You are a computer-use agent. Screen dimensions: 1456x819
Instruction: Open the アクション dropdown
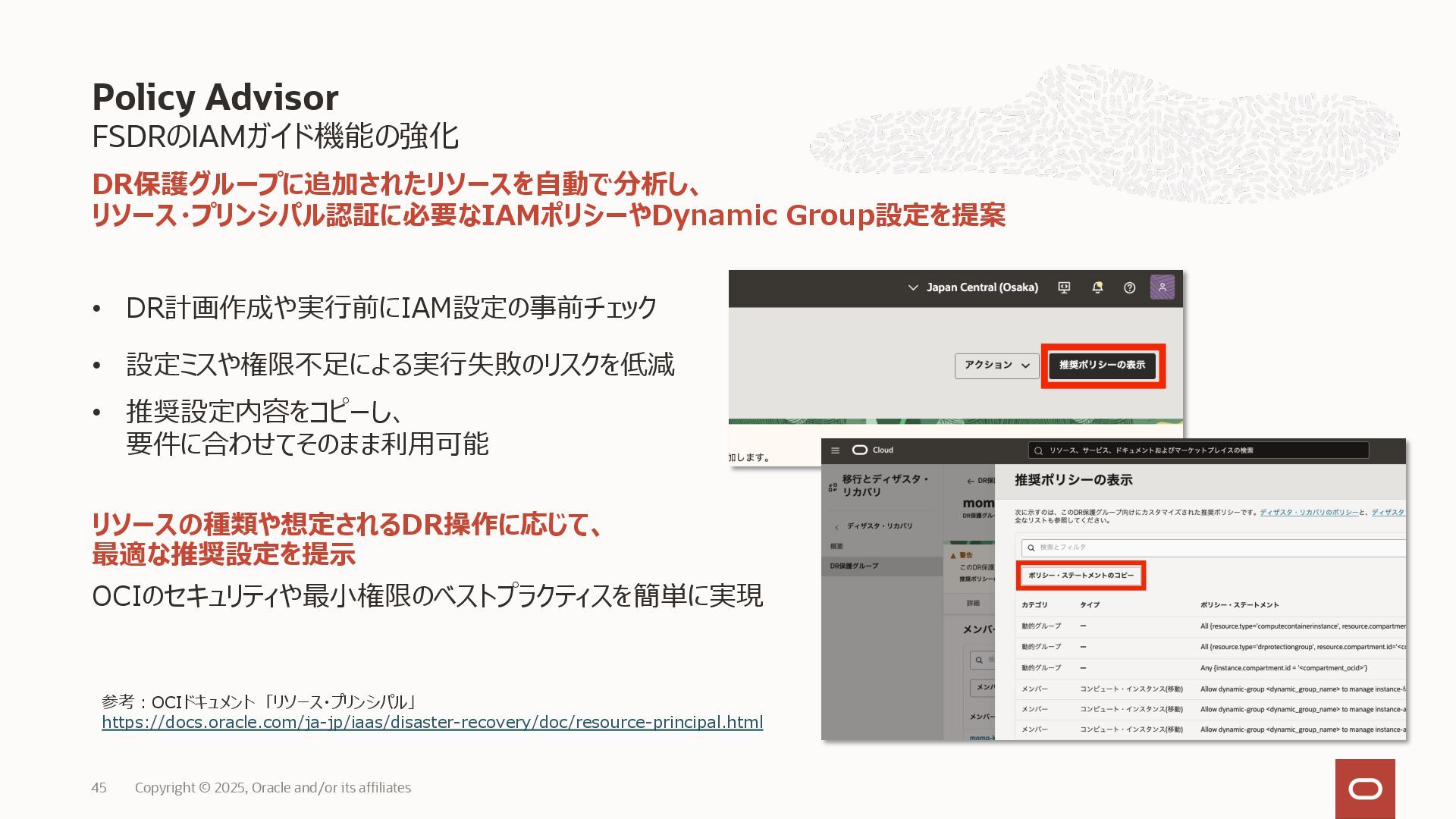[x=996, y=366]
